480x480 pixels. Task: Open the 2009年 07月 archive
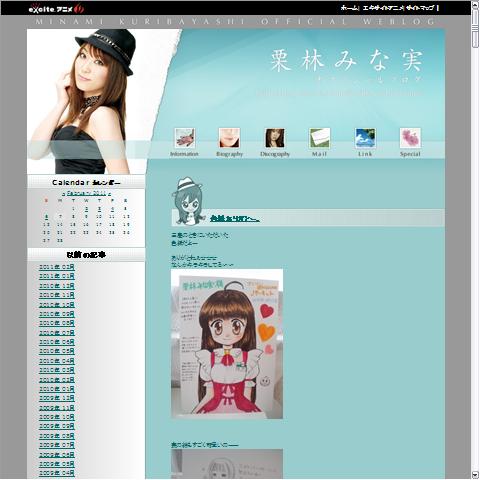[57, 445]
